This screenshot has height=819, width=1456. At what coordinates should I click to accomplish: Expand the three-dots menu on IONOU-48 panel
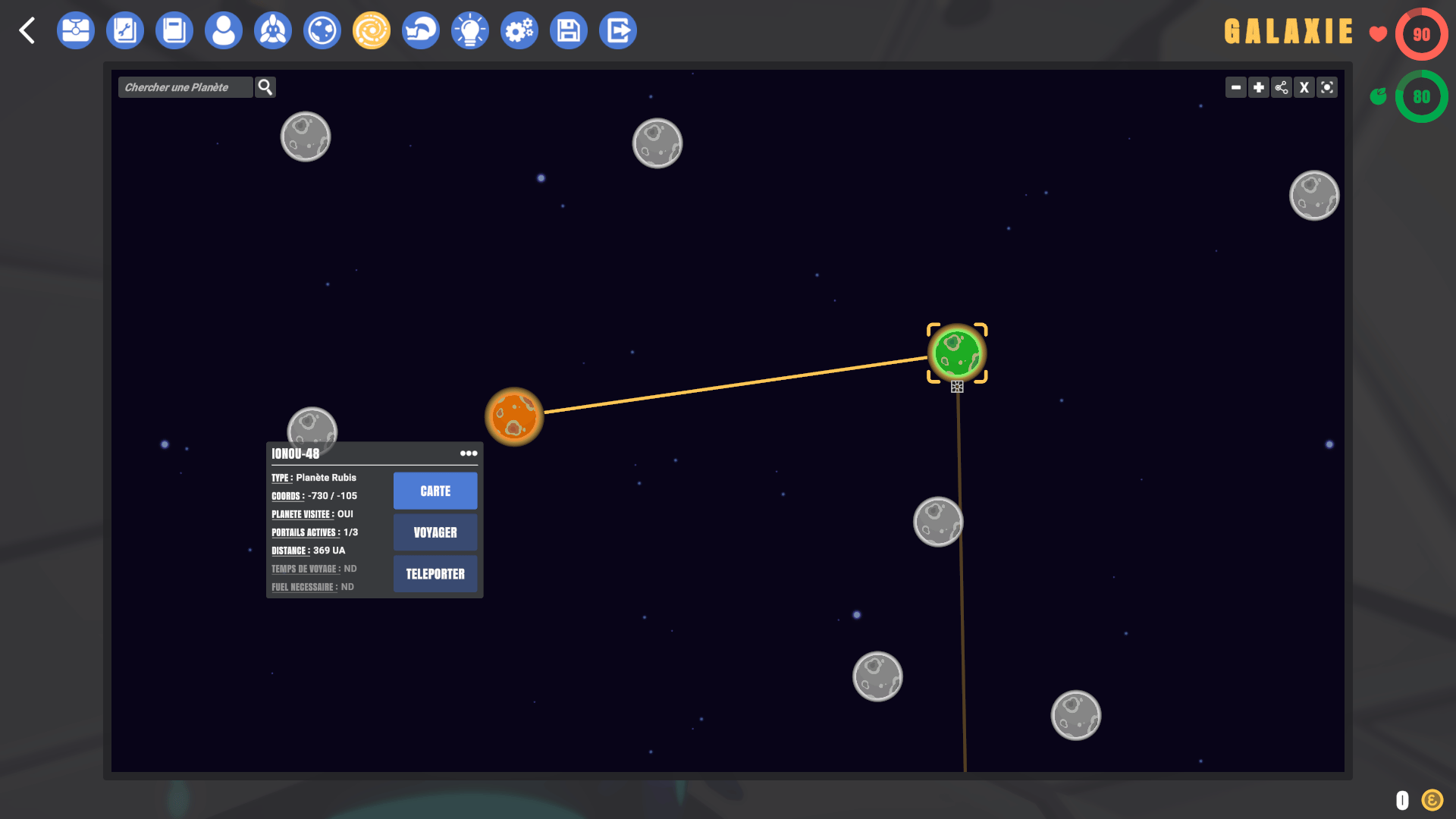click(x=469, y=453)
